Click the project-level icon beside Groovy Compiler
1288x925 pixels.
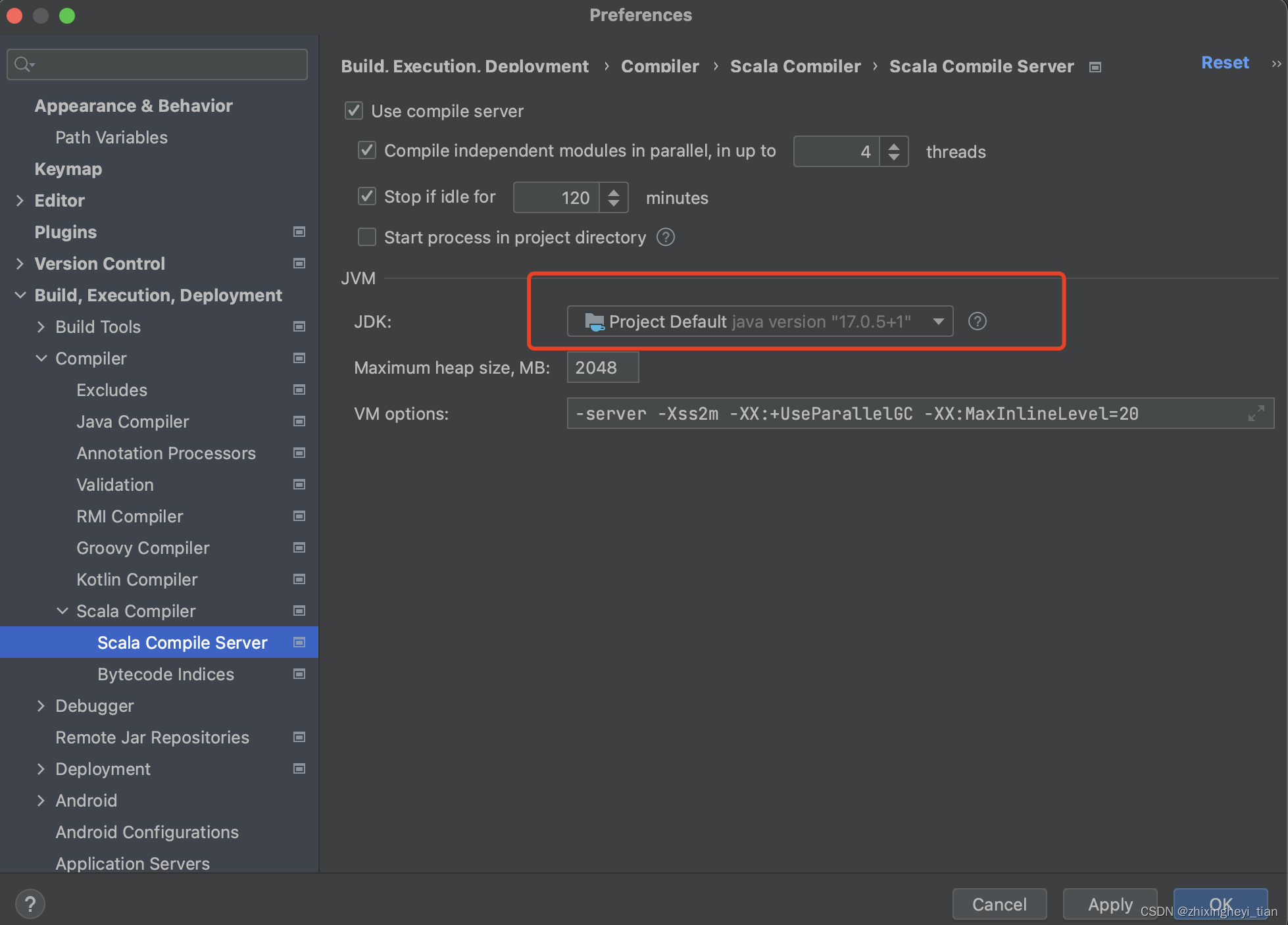tap(299, 547)
